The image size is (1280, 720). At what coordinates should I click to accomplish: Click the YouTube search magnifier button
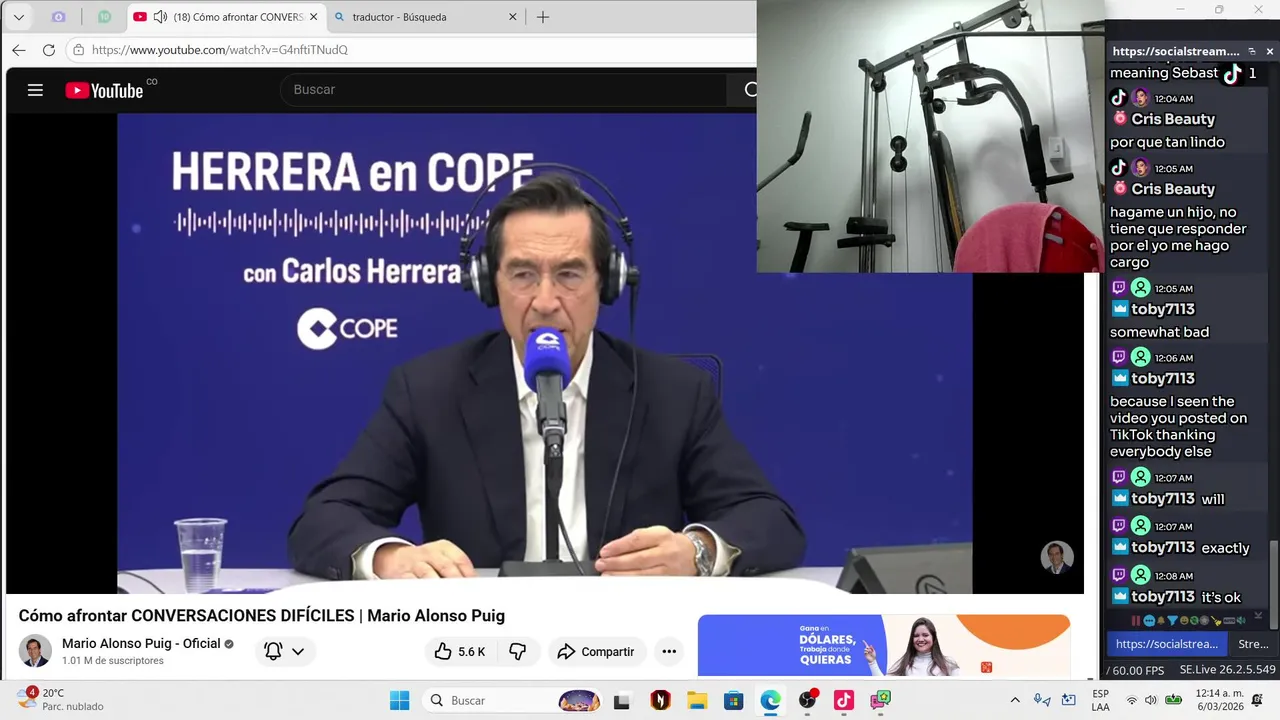(x=750, y=90)
